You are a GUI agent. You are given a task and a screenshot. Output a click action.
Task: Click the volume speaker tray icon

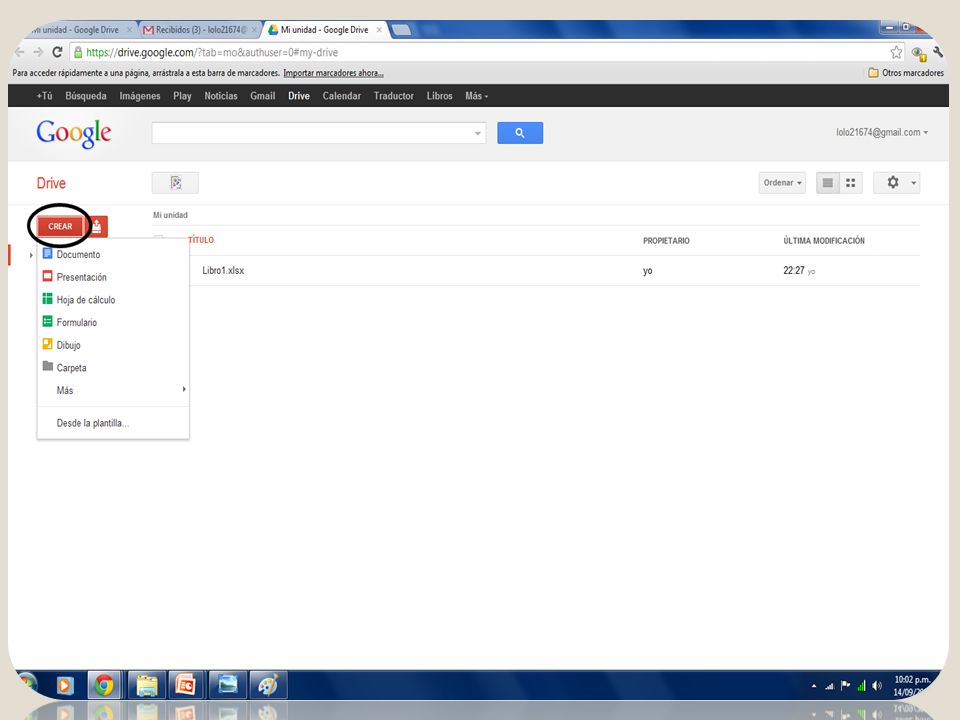(x=877, y=686)
